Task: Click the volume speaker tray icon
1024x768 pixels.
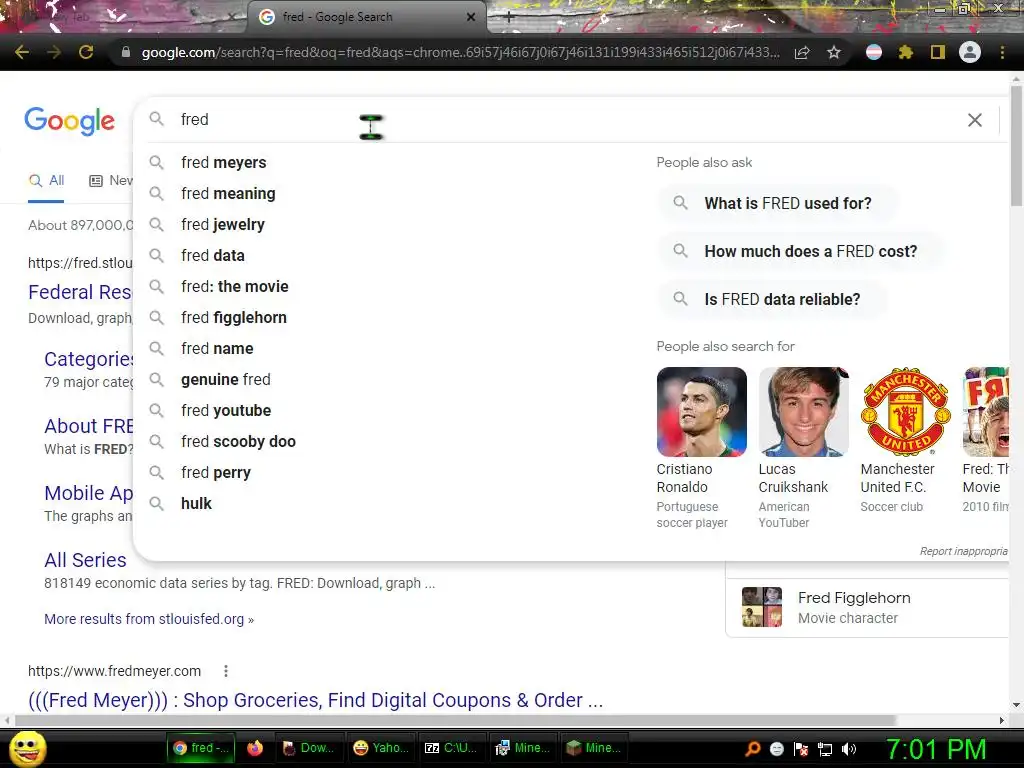Action: coord(849,749)
